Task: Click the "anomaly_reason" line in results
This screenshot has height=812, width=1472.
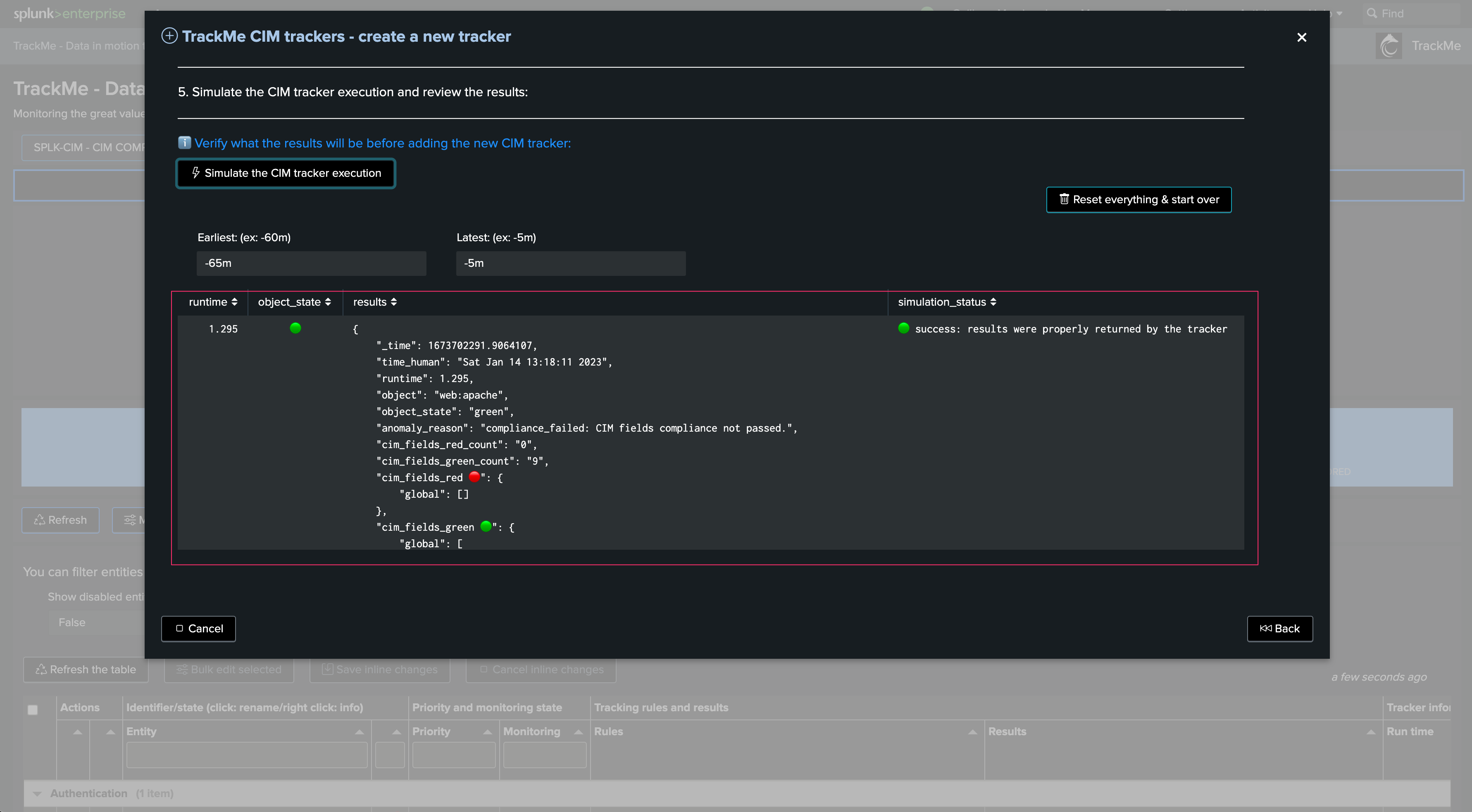Action: pyautogui.click(x=586, y=428)
